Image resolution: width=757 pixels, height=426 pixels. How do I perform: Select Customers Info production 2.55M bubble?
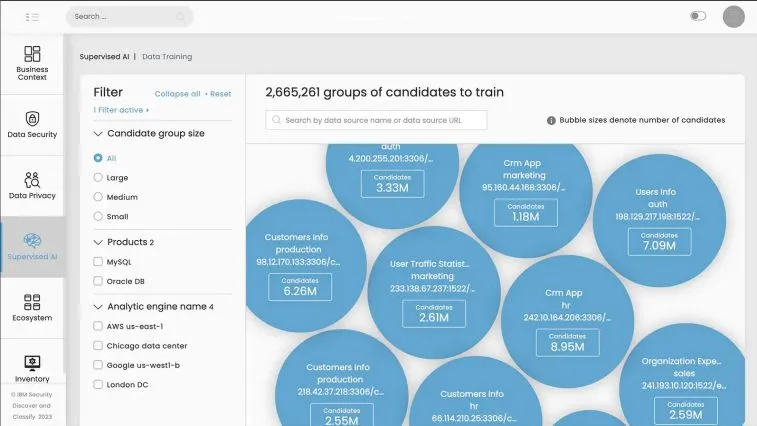pos(341,379)
